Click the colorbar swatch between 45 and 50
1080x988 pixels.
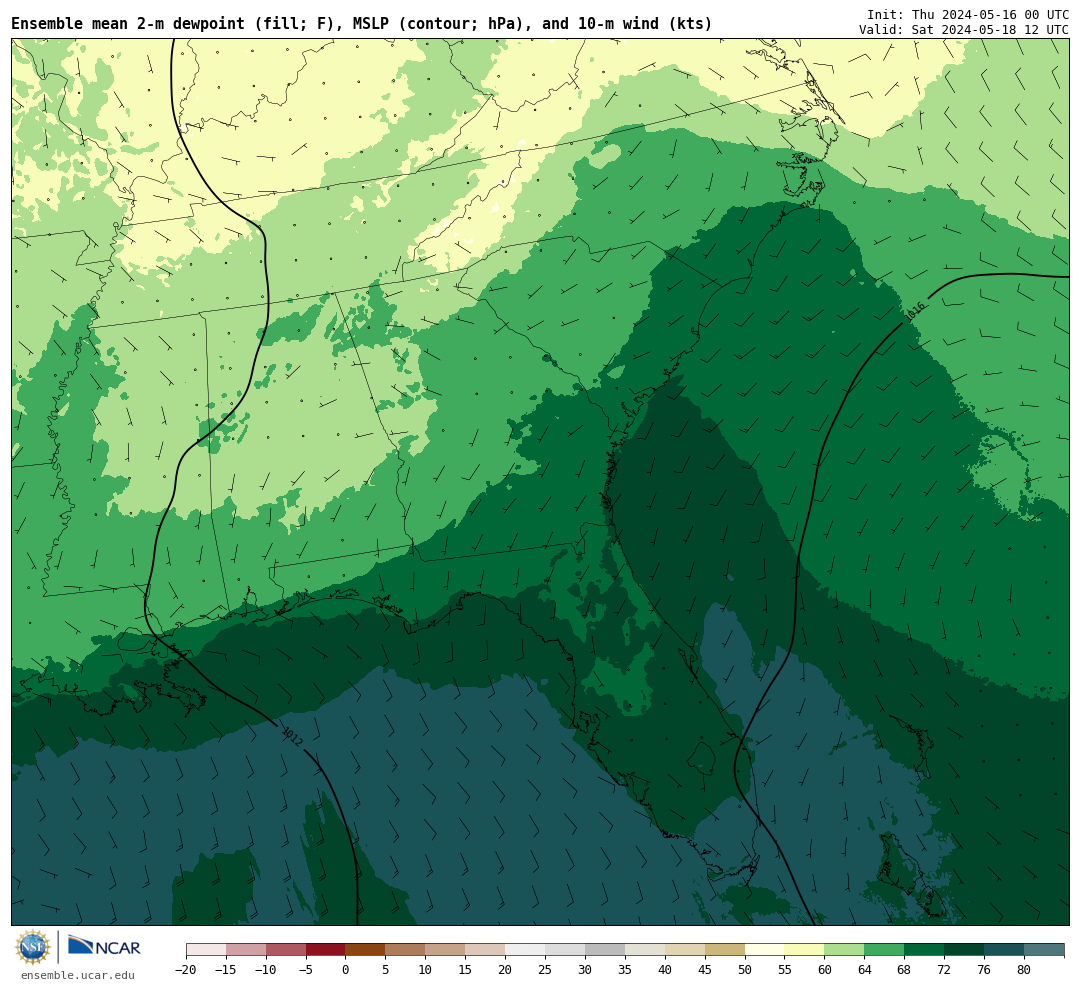725,950
